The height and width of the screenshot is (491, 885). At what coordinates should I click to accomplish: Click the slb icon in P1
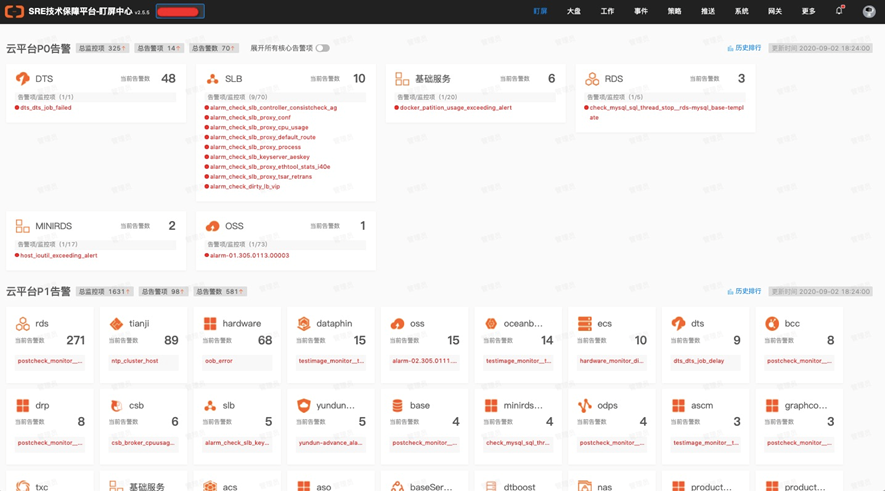point(210,406)
